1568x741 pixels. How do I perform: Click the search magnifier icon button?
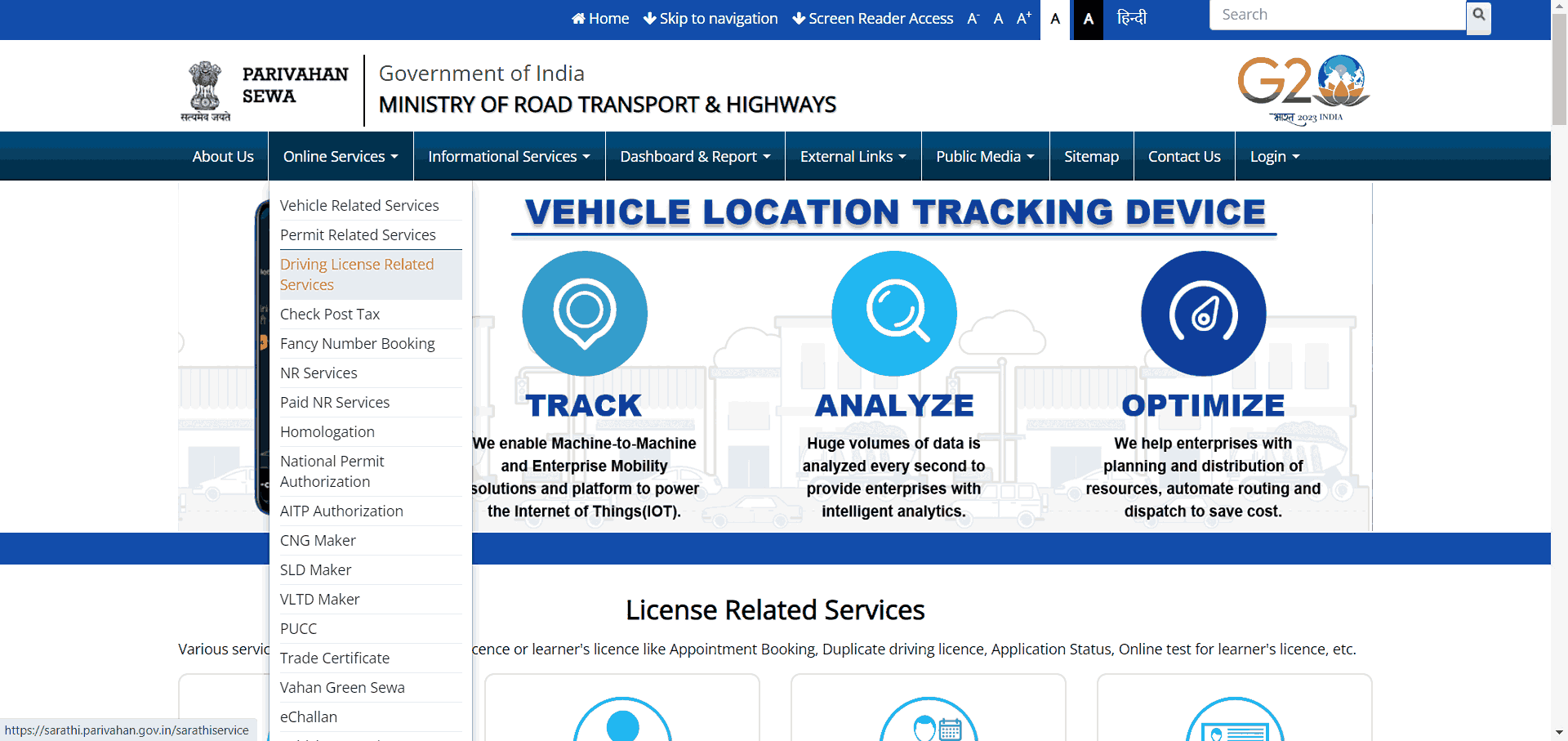(x=1478, y=17)
